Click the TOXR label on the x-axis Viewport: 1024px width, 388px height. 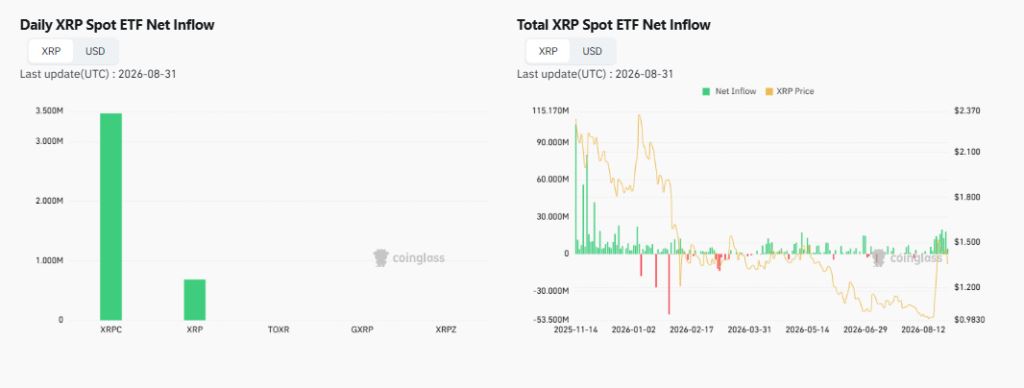pyautogui.click(x=278, y=330)
